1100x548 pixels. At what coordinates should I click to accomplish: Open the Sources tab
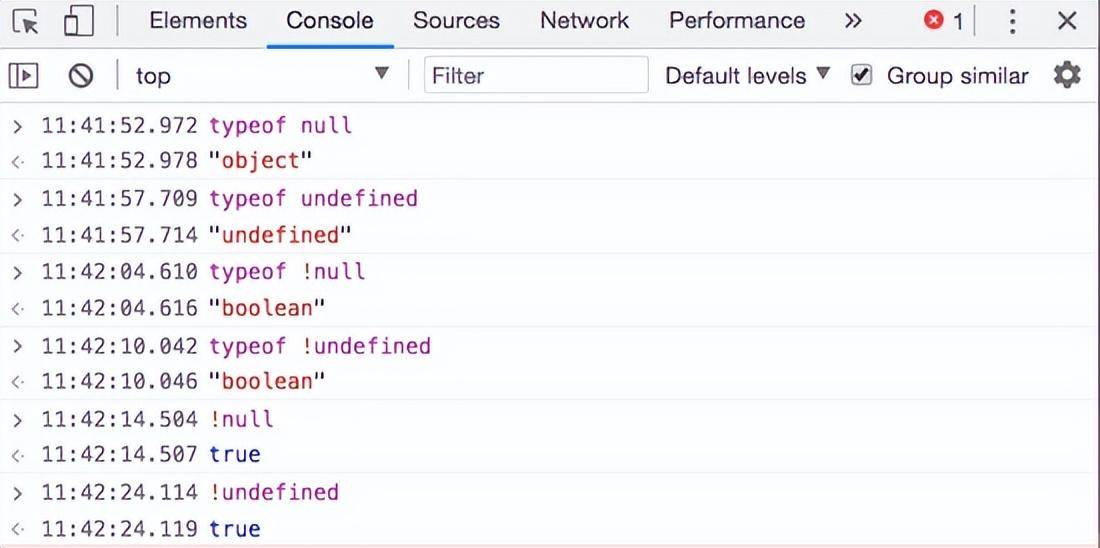point(457,21)
